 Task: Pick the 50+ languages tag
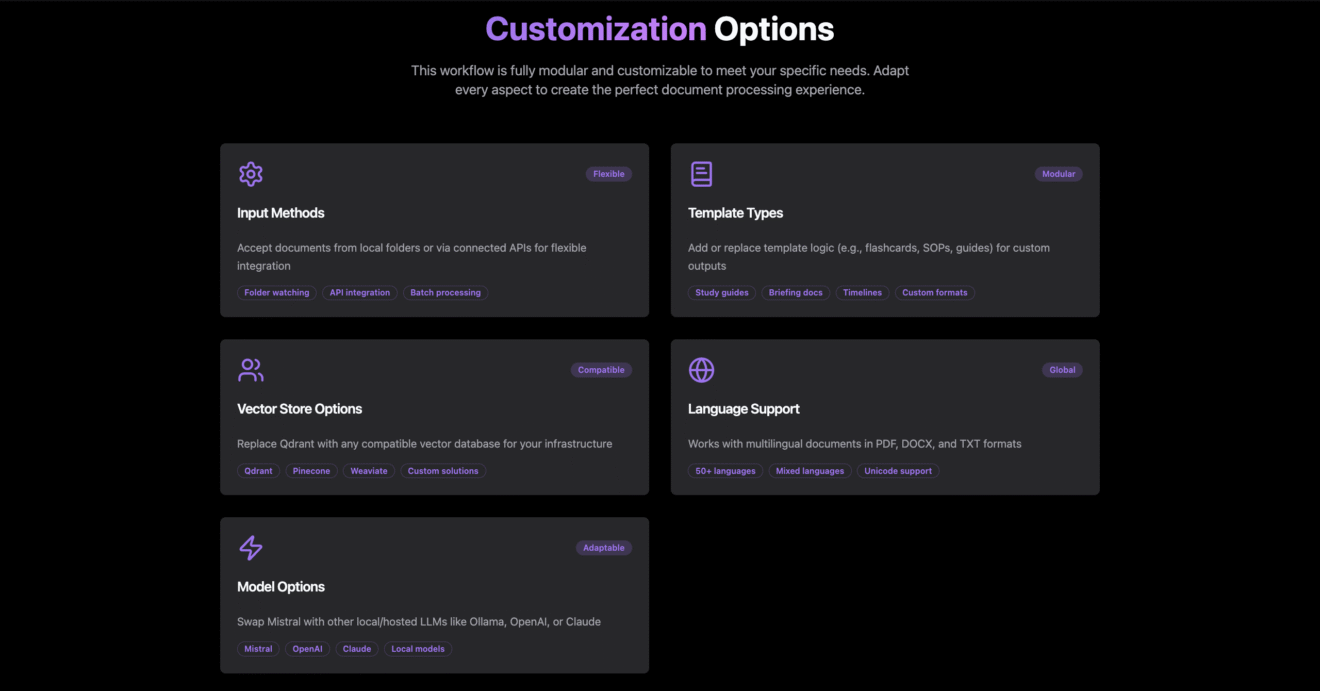pos(726,471)
